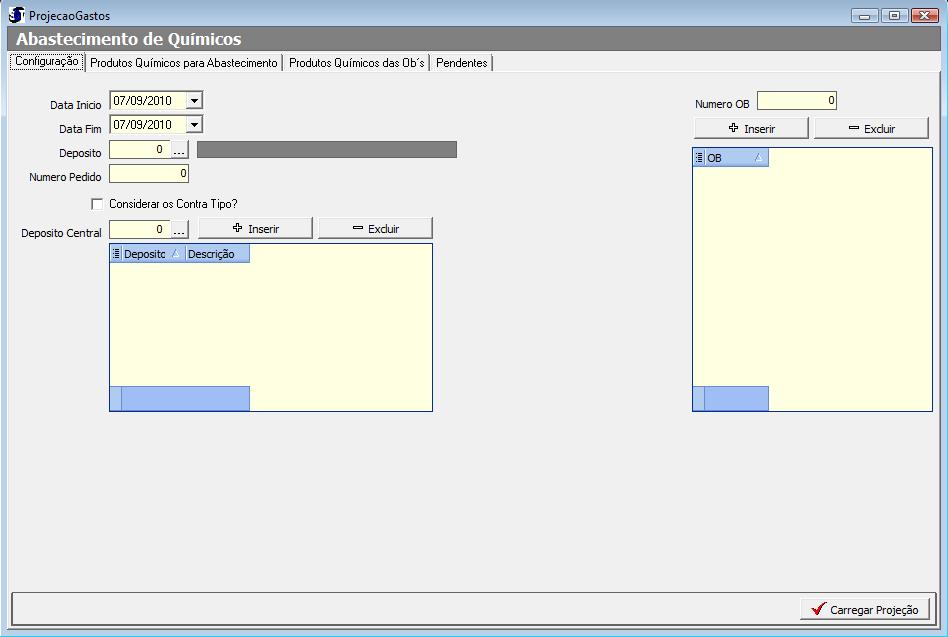
Task: Expand the Data Inicio date dropdown
Action: pos(195,100)
